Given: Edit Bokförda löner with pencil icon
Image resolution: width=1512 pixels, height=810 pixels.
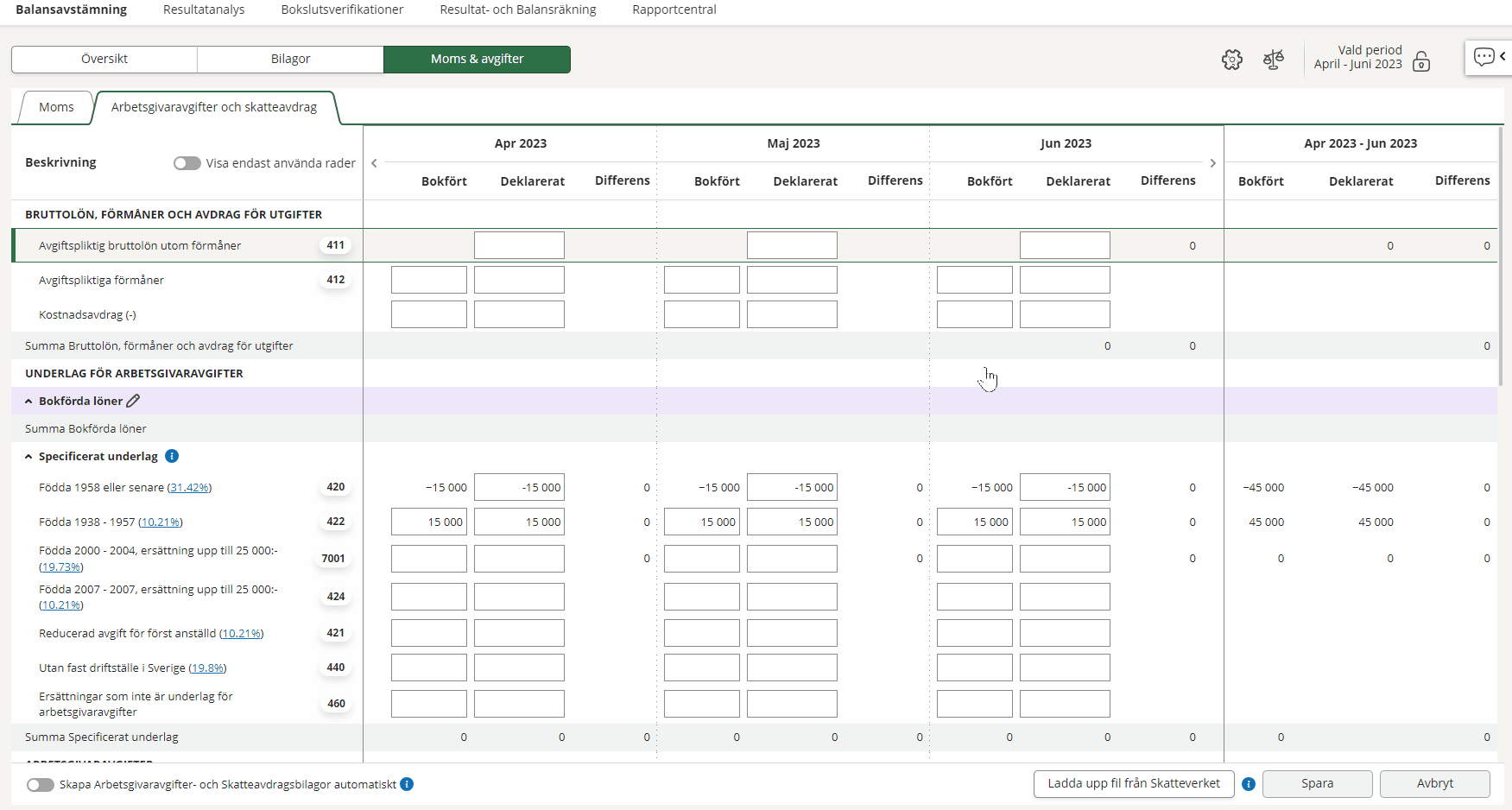Looking at the screenshot, I should (x=133, y=401).
